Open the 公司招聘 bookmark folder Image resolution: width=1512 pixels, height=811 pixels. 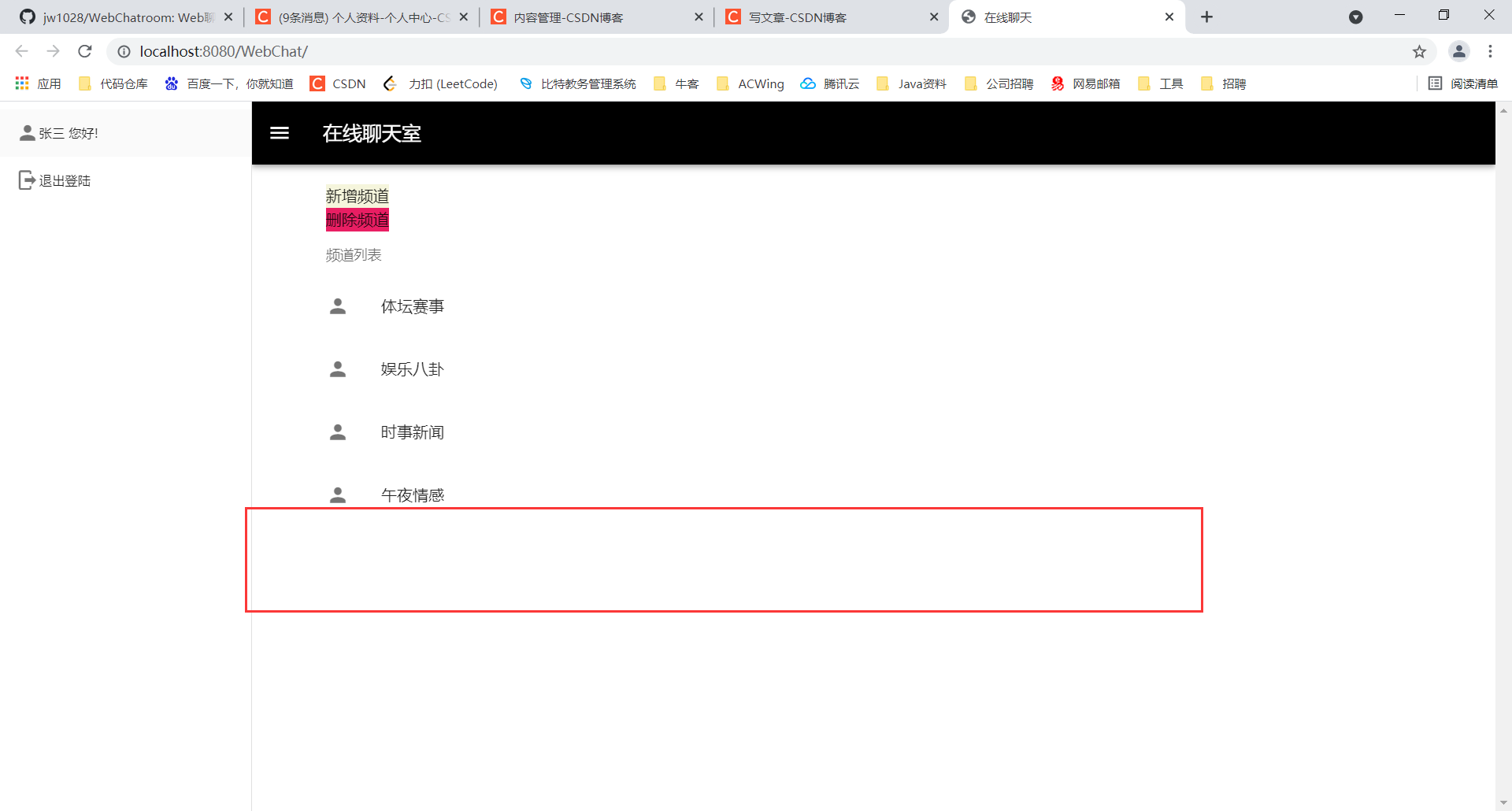click(999, 83)
